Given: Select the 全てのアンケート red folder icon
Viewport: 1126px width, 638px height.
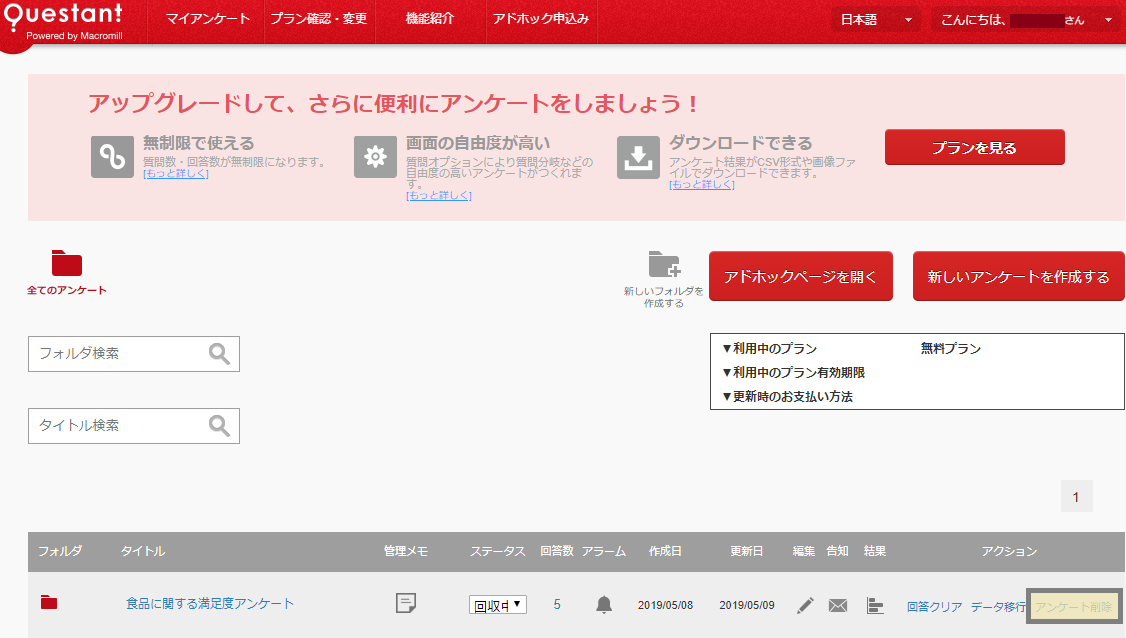Looking at the screenshot, I should click(x=67, y=263).
